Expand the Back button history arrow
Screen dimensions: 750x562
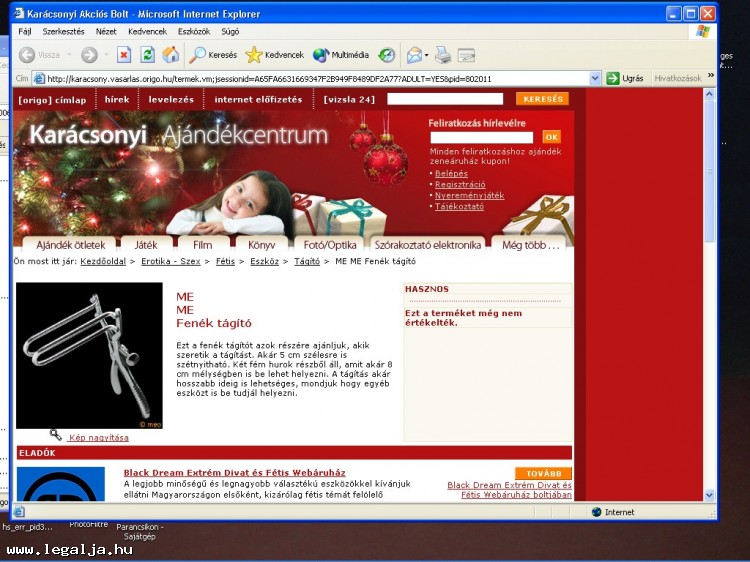(69, 55)
